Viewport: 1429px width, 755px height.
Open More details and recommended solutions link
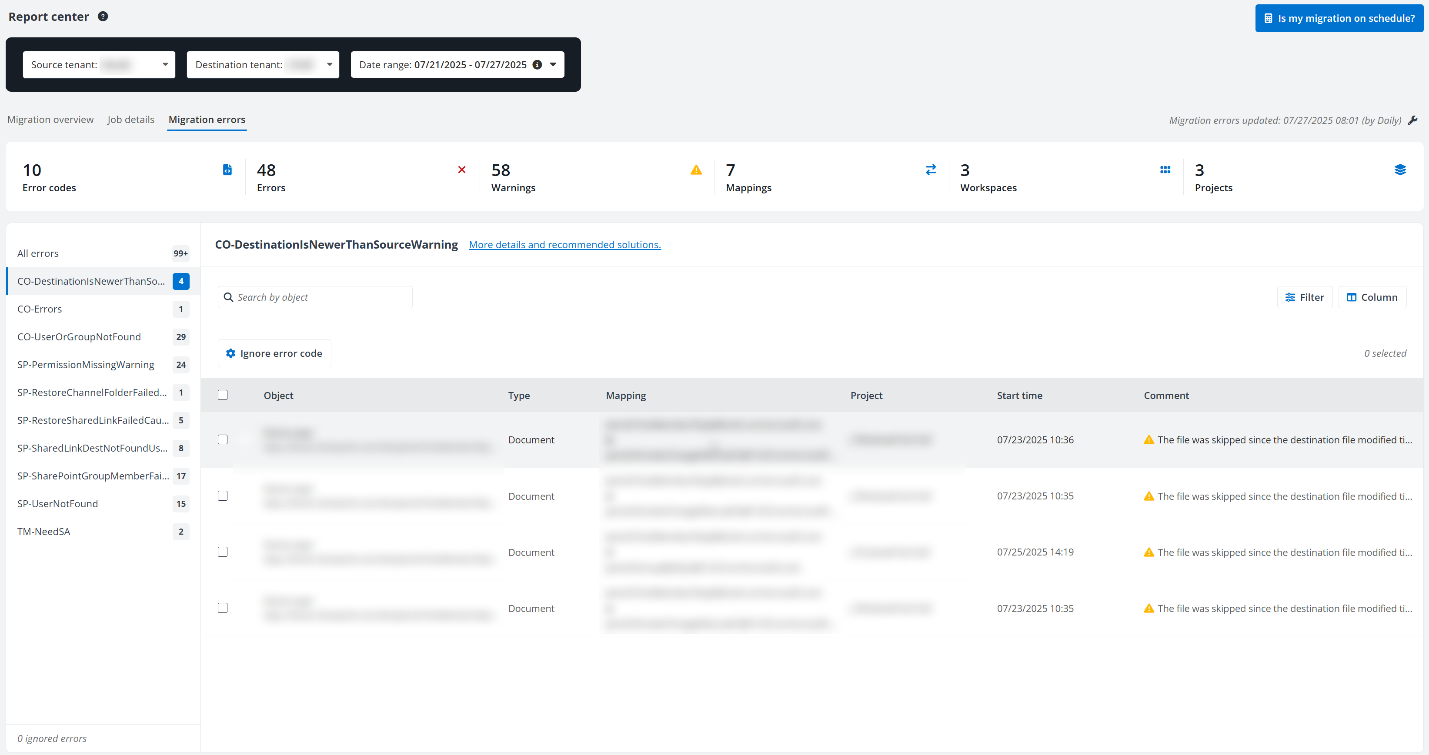[564, 244]
